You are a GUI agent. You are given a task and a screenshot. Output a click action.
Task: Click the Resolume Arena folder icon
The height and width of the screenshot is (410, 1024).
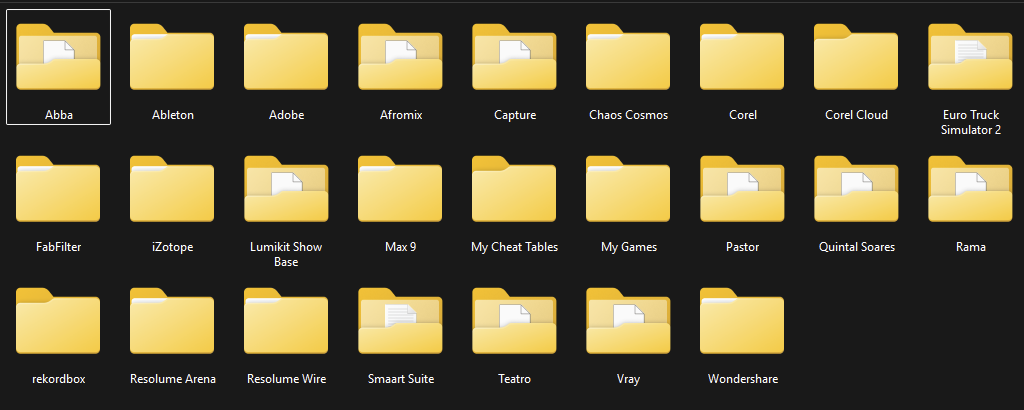172,321
